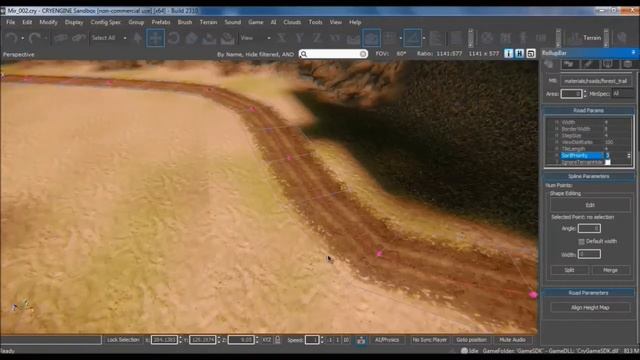Click the Angle input field

[x=589, y=229]
